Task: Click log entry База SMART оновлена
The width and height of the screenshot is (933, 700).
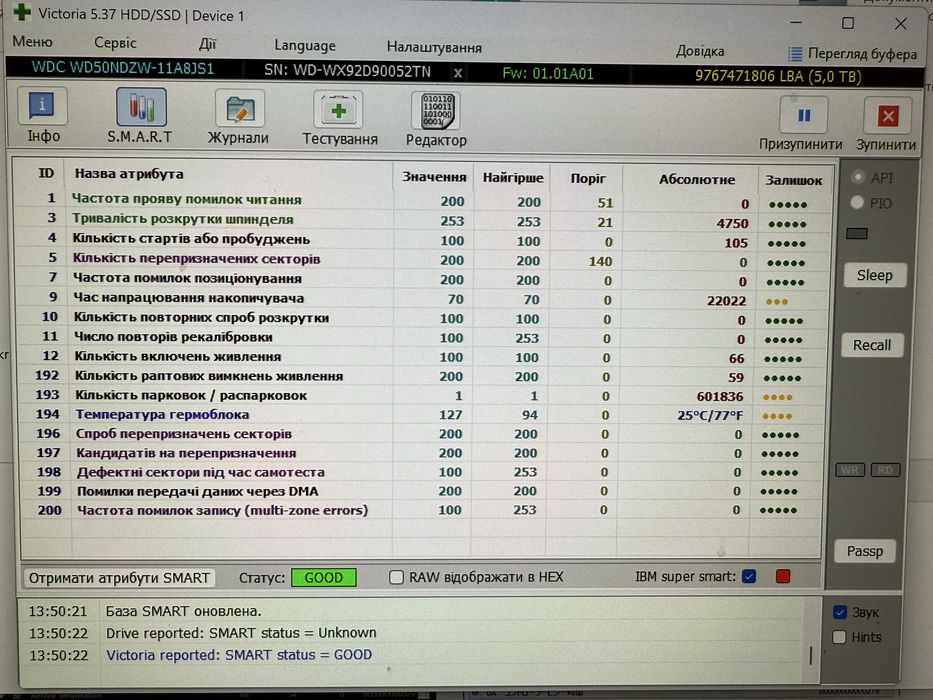Action: tap(183, 611)
